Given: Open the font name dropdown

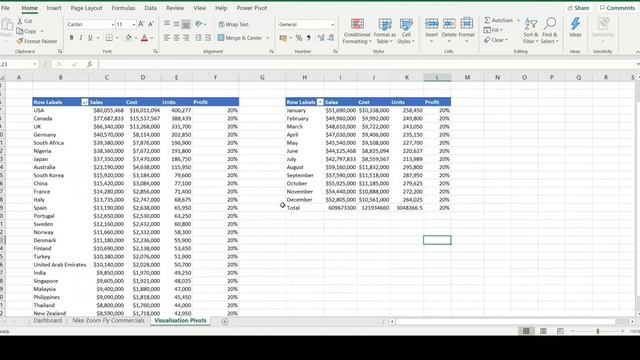Looking at the screenshot, I should click(x=113, y=25).
